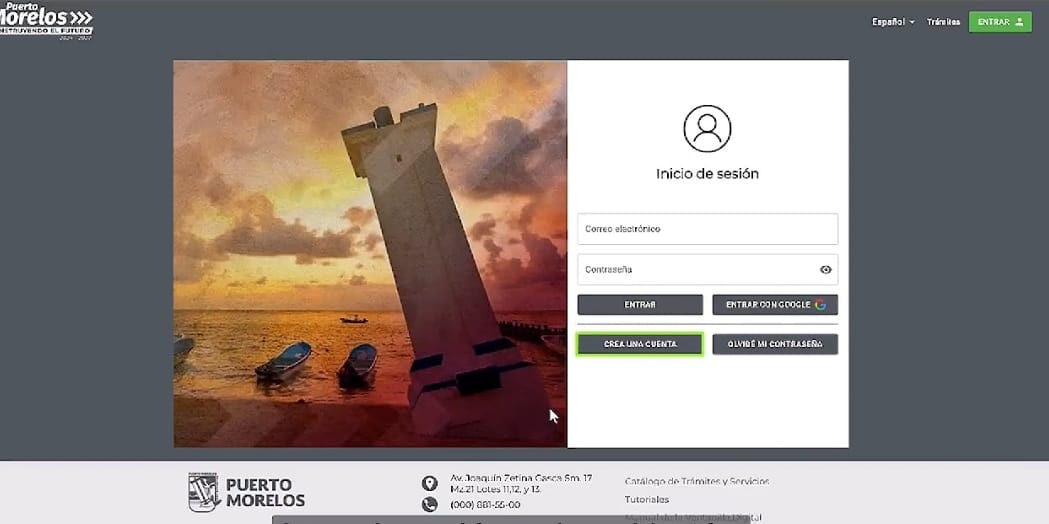
Task: Click the Puerto Morelos crest in footer
Action: [x=203, y=492]
